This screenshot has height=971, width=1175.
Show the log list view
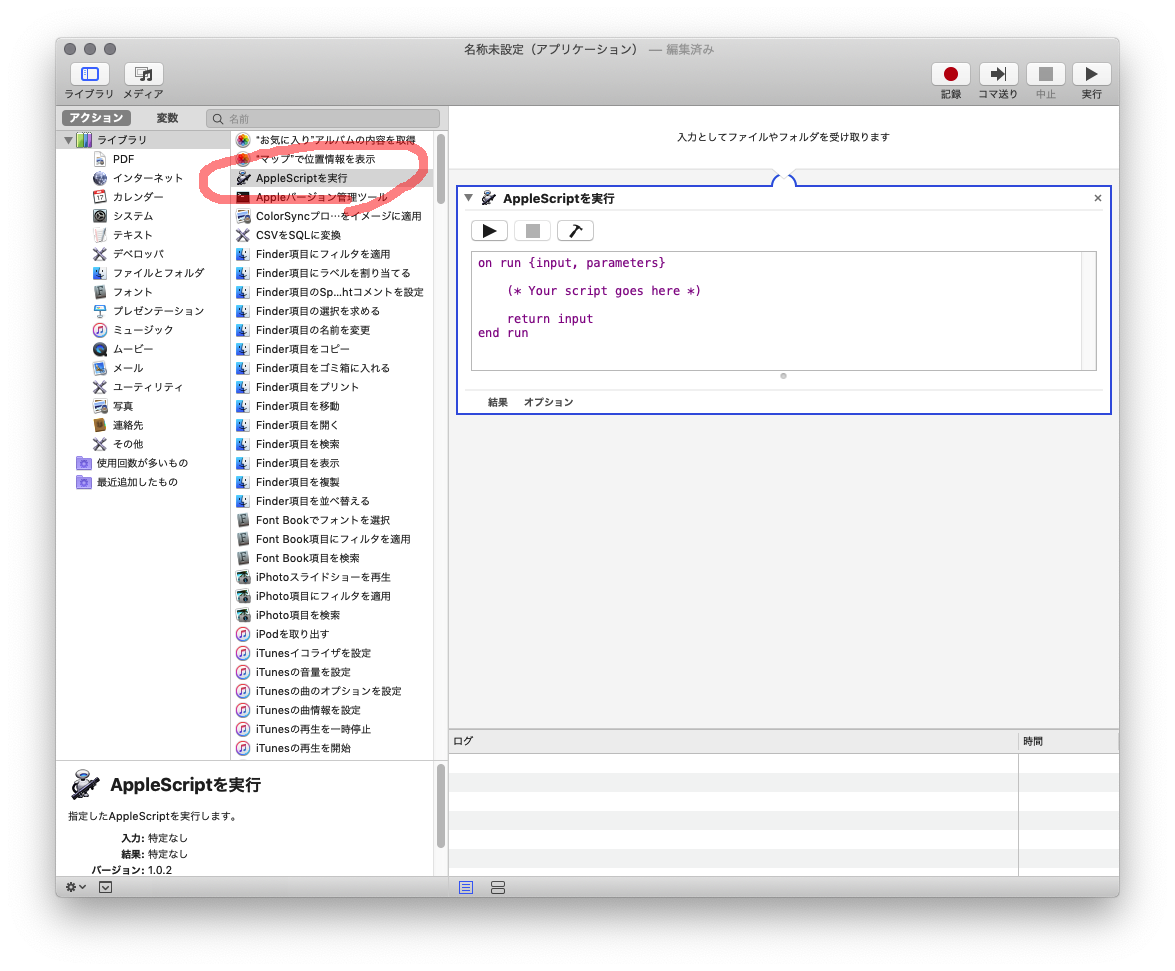466,888
